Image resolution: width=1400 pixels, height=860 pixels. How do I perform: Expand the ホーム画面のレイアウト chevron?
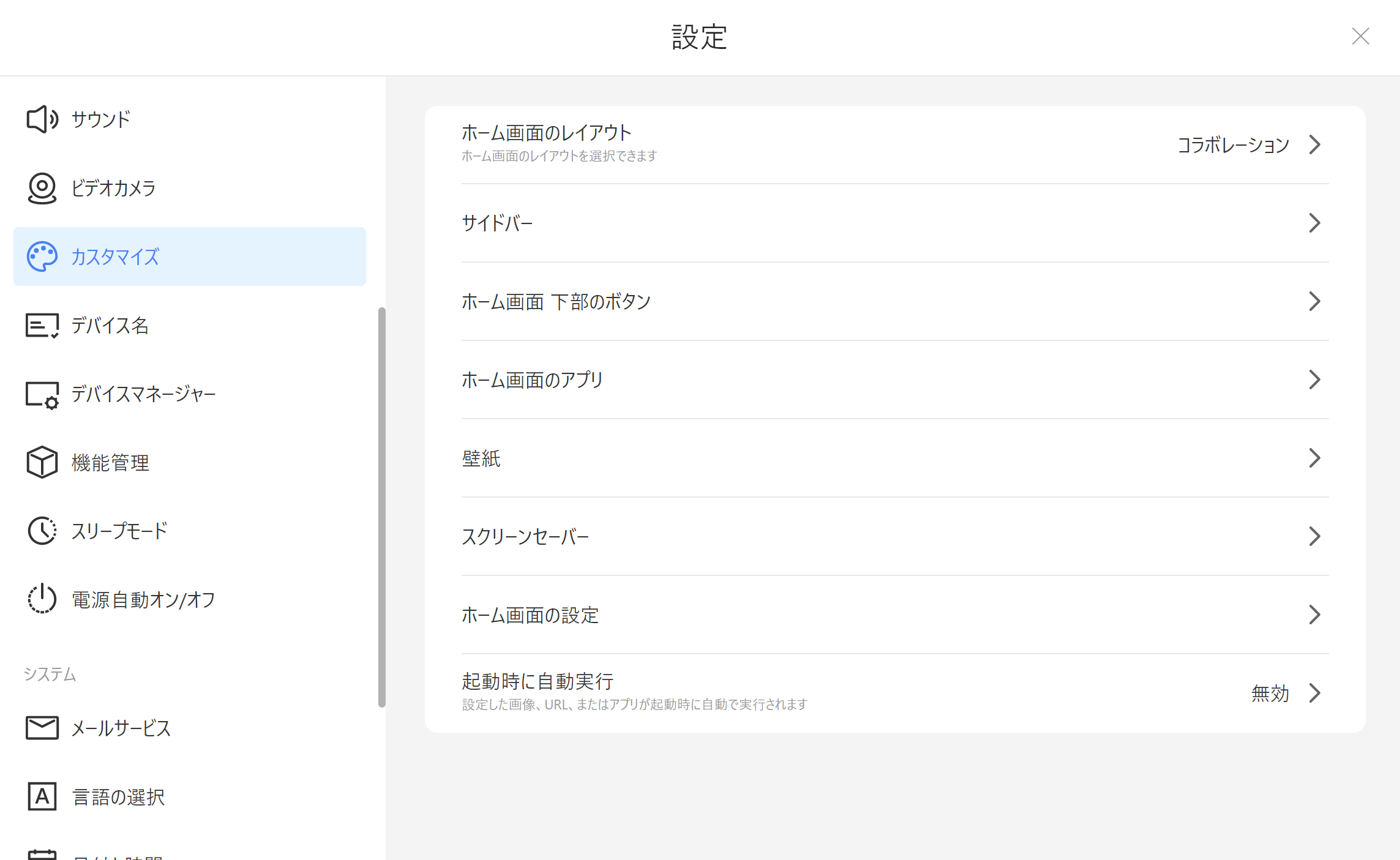point(1314,145)
